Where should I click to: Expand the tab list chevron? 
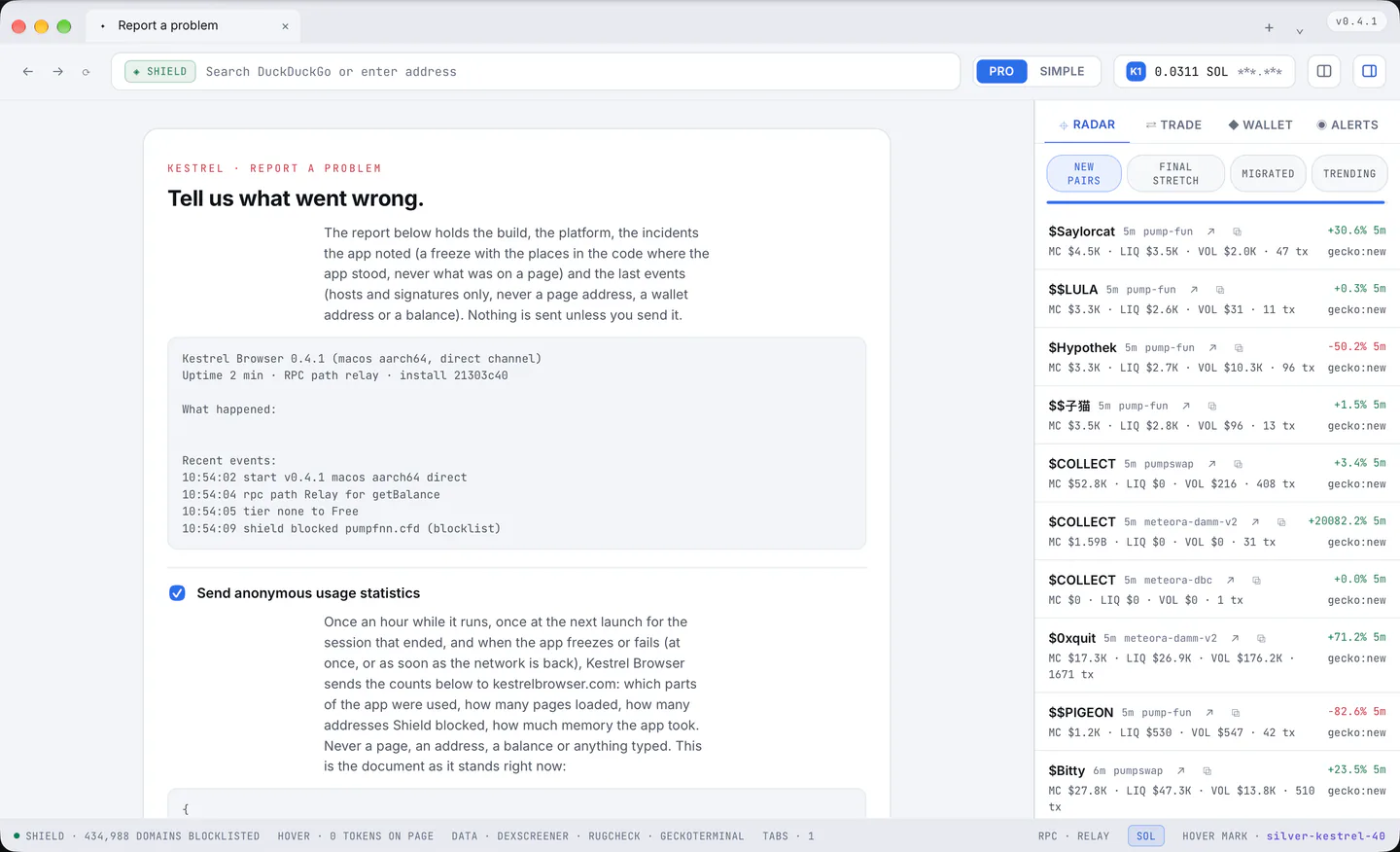[x=1300, y=31]
